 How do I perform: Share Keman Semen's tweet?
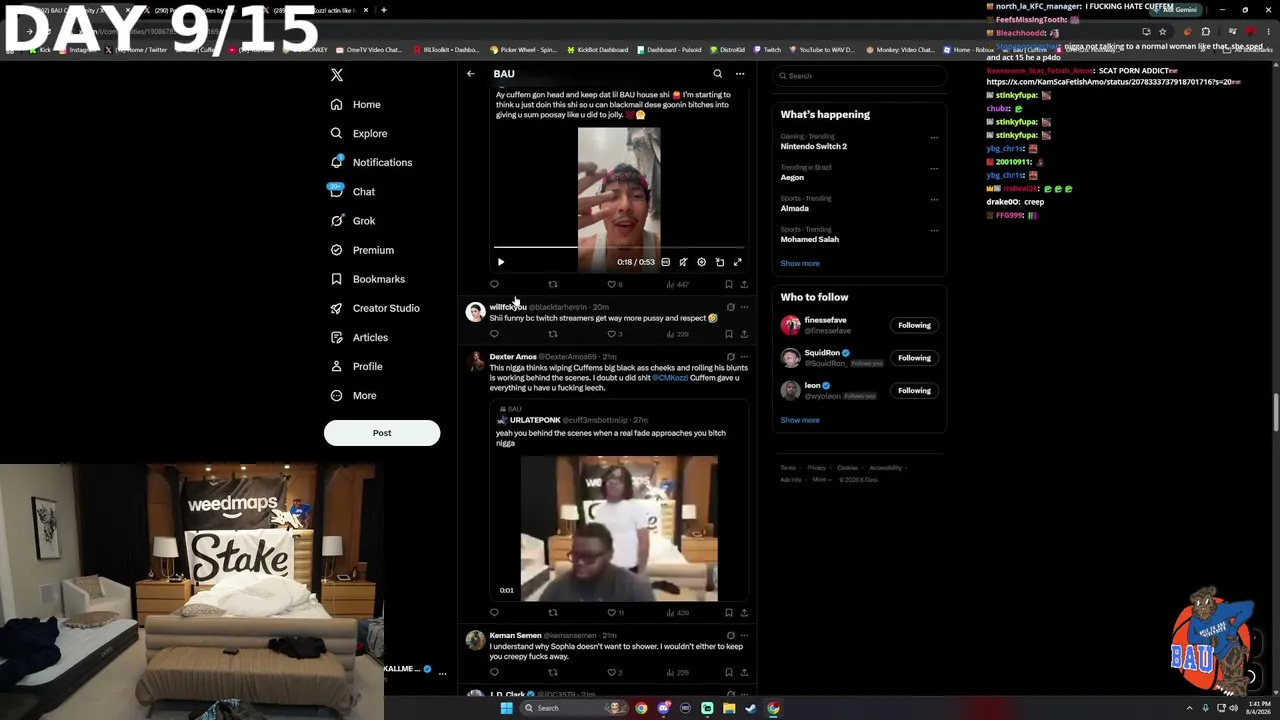coord(743,672)
